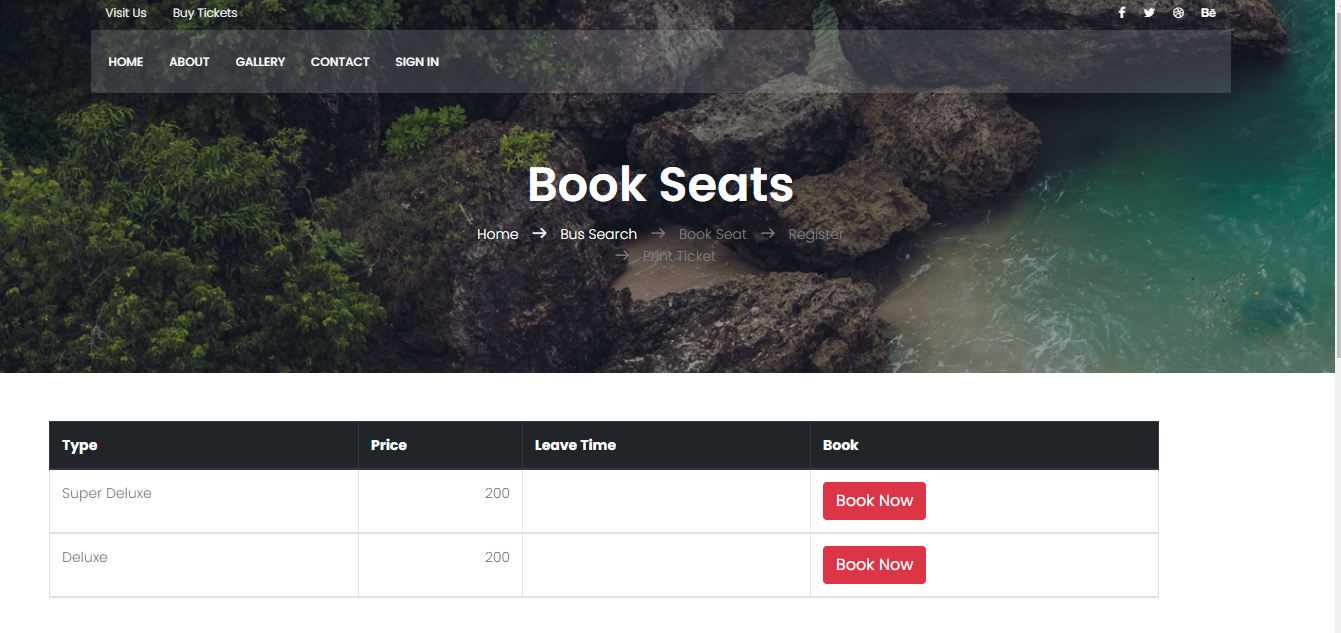The height and width of the screenshot is (633, 1341).
Task: Open the Visit Us link
Action: click(x=126, y=13)
